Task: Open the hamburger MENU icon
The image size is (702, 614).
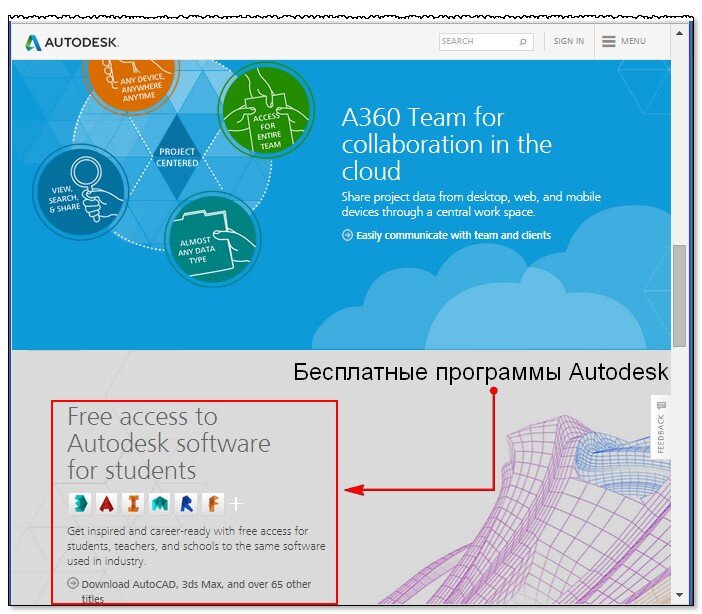Action: [x=608, y=41]
